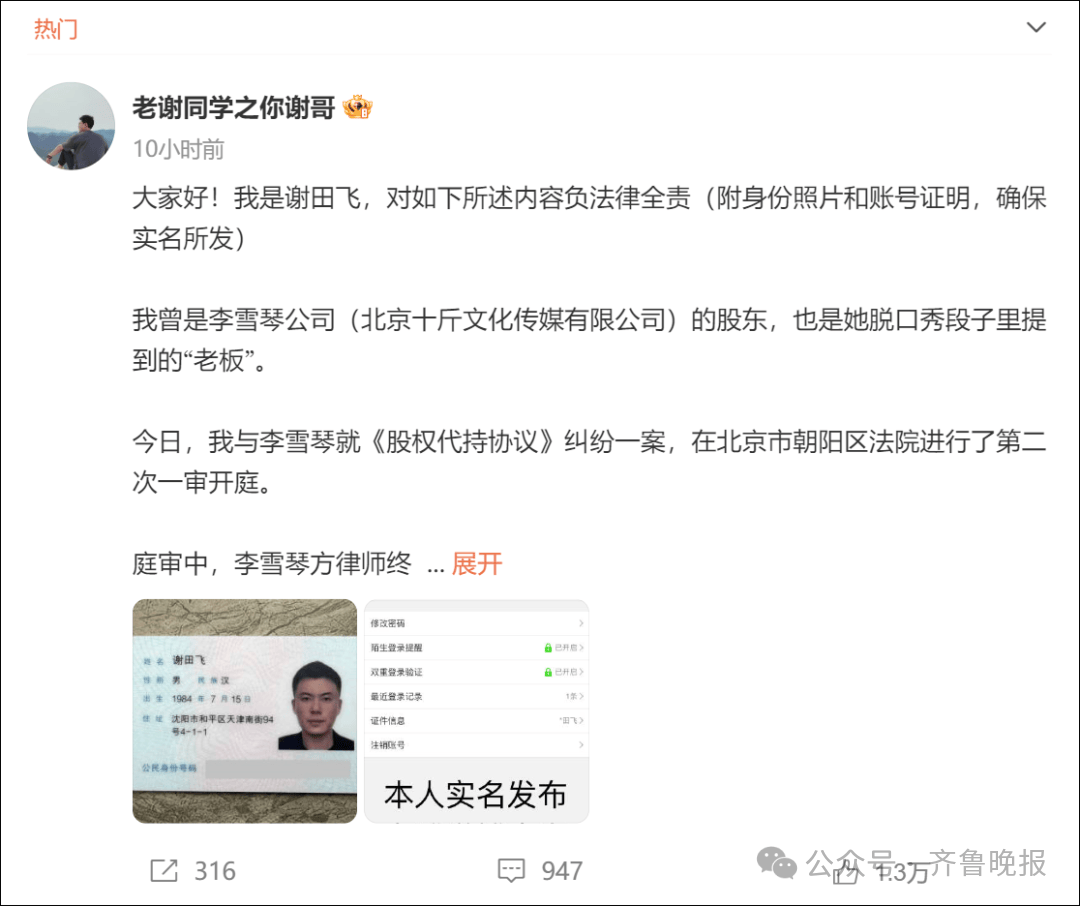Open the comments speech bubble icon
The height and width of the screenshot is (906, 1080).
(511, 870)
